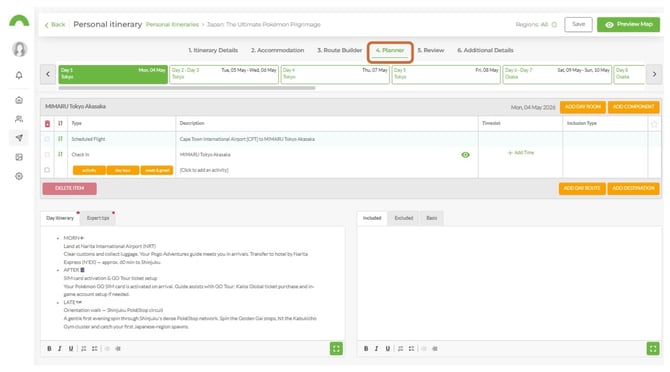Screen dimensions: 670x372
Task: Click the orange day tour button
Action: pyautogui.click(x=123, y=170)
